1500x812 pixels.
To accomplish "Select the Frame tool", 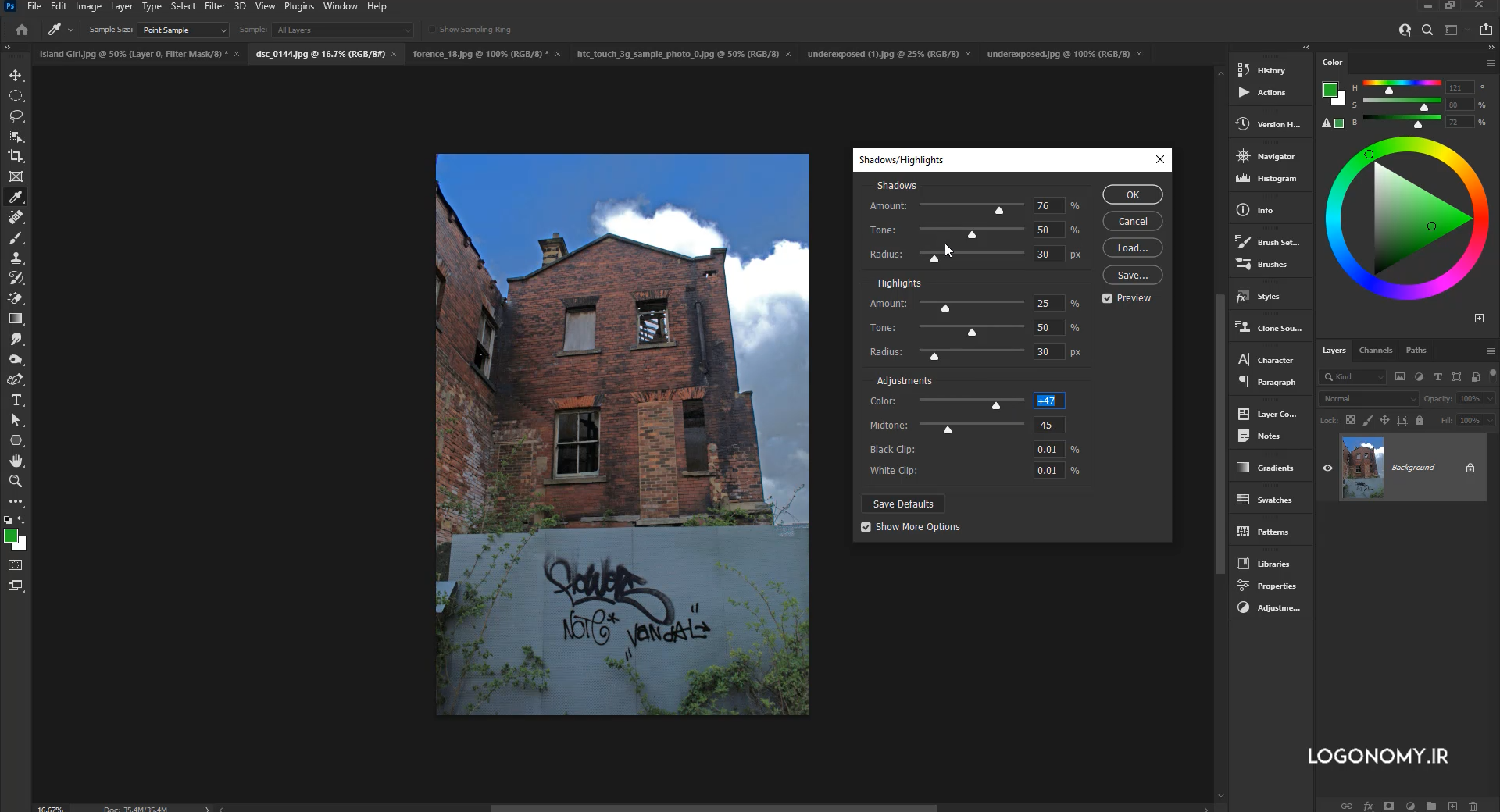I will coord(16,176).
